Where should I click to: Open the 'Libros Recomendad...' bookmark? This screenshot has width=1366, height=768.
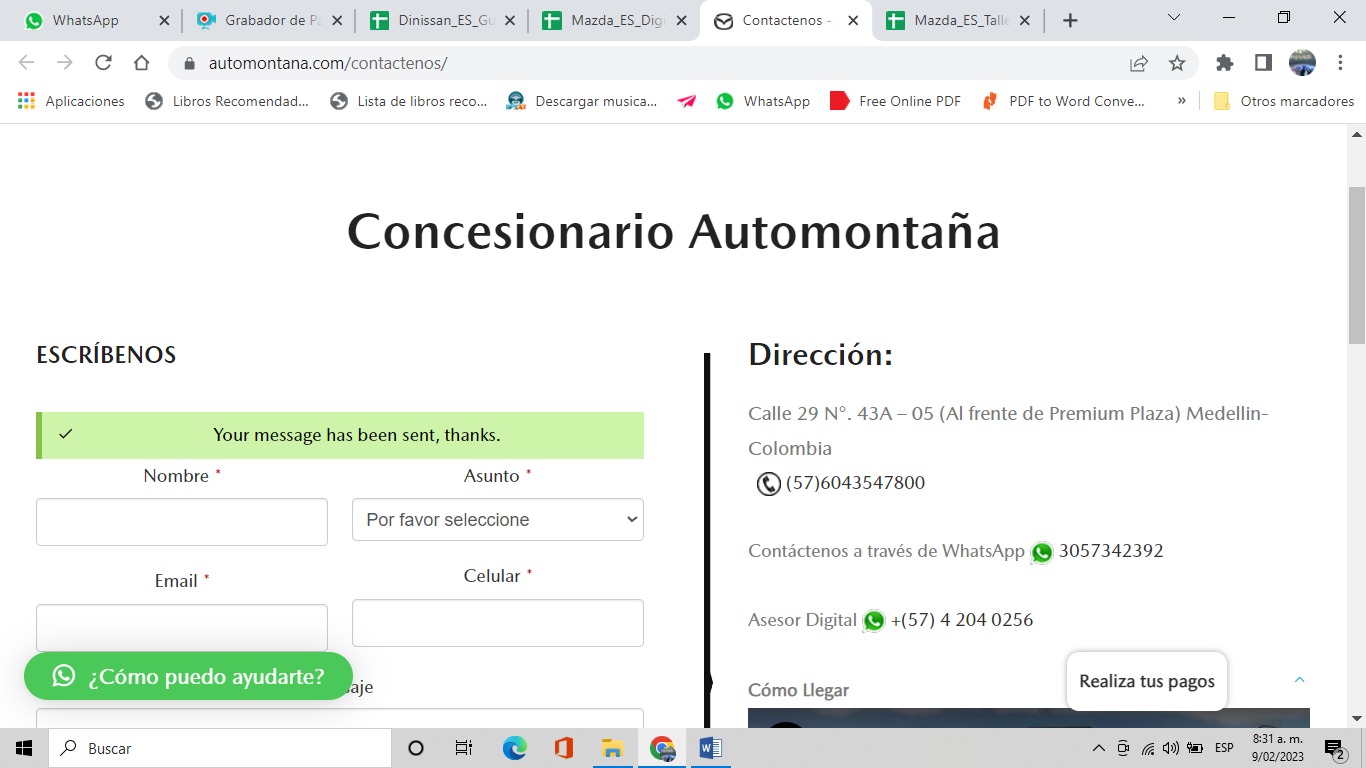point(228,101)
